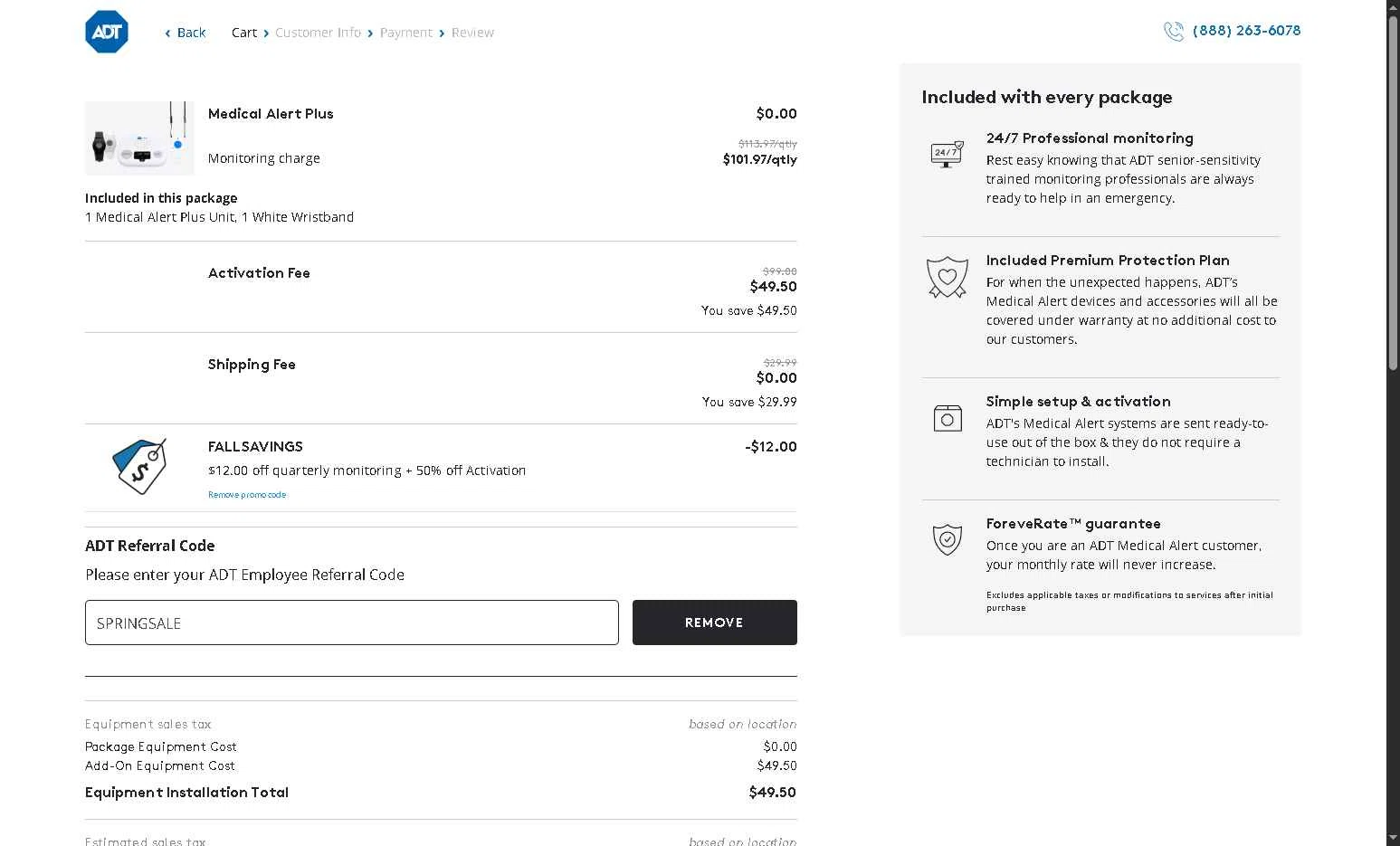Click the ADT octagon logo
Image resolution: width=1400 pixels, height=846 pixels.
(107, 33)
